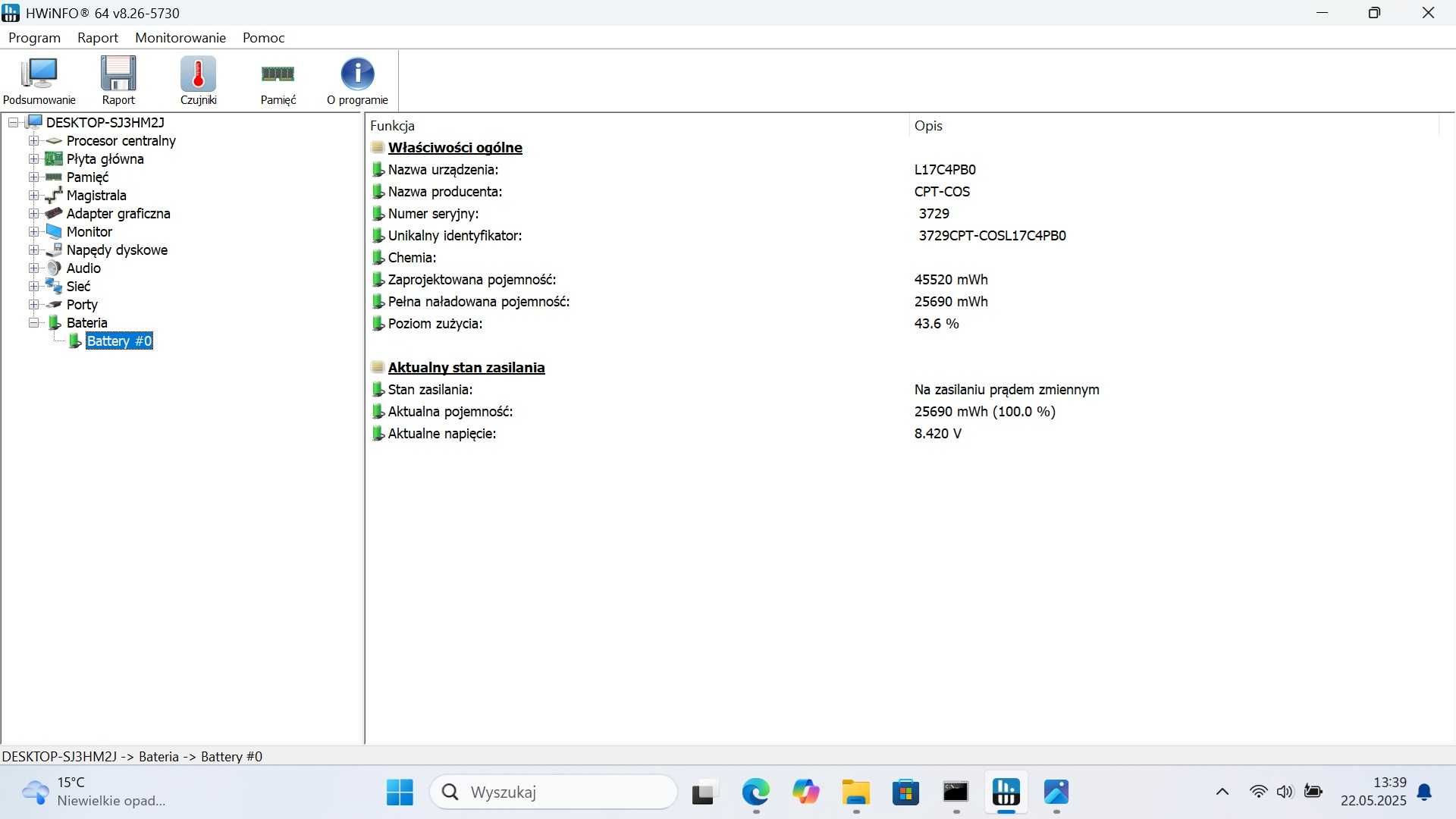
Task: Click the 8.420 V voltage value
Action: tap(937, 434)
